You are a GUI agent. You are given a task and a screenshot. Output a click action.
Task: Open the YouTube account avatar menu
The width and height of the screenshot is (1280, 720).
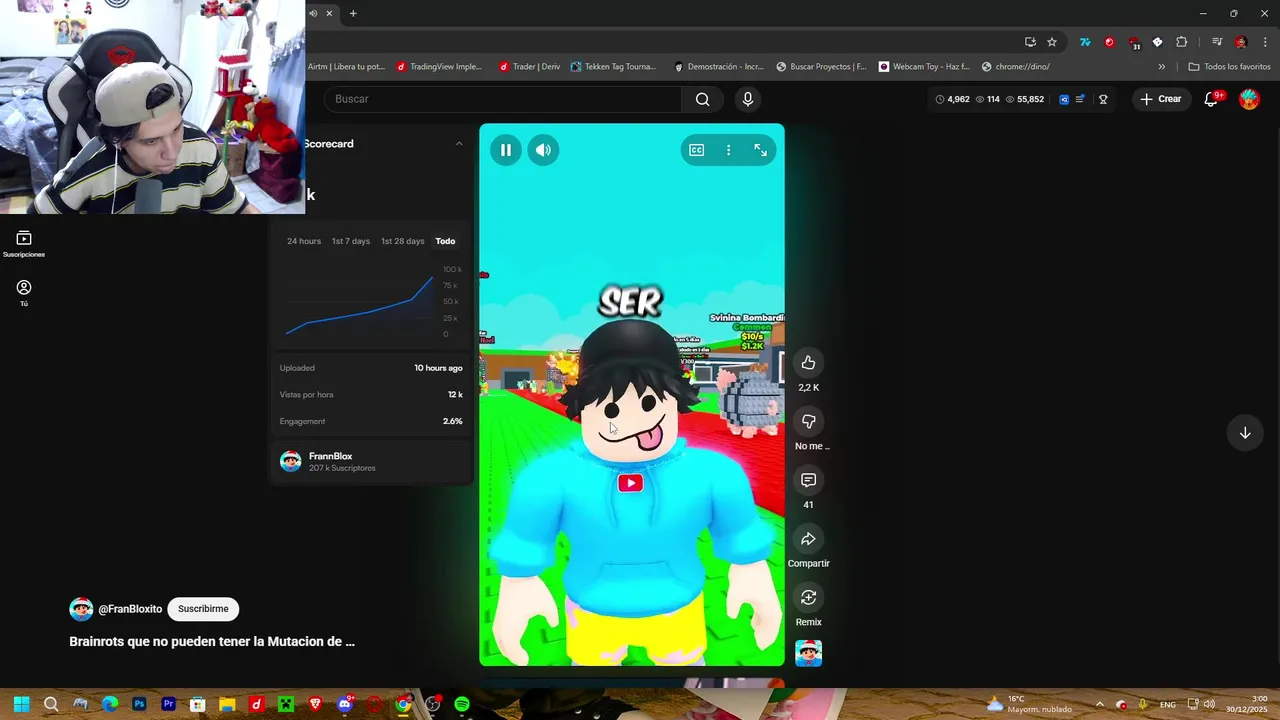[1249, 99]
